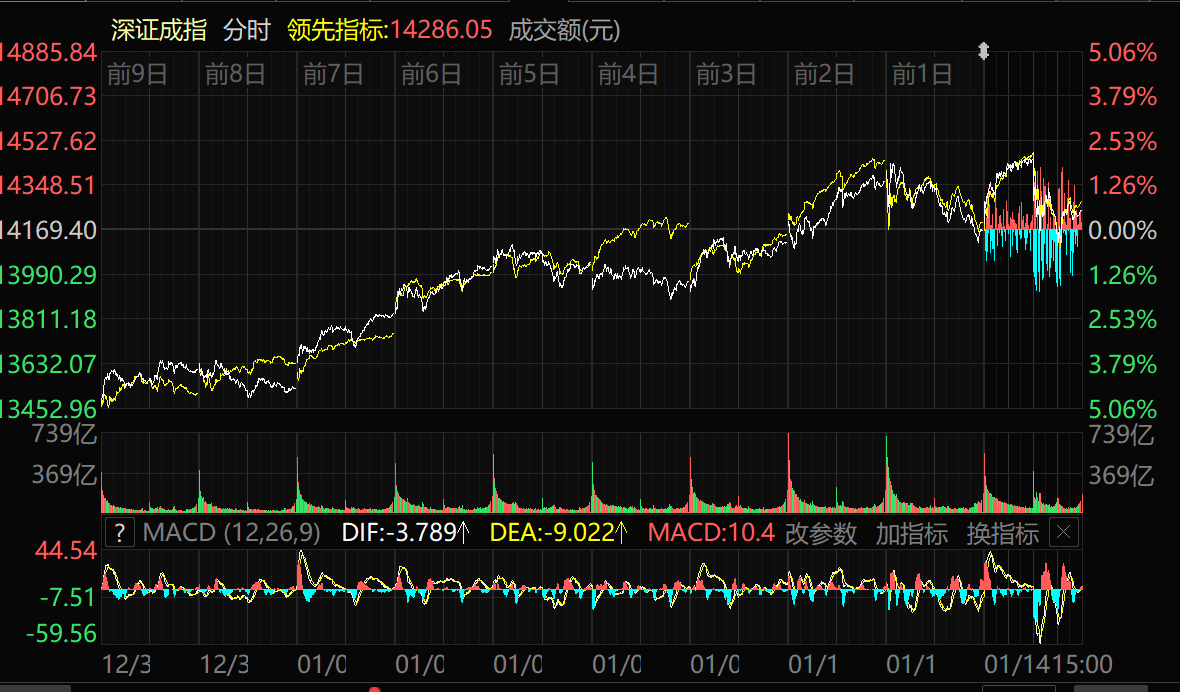1180x692 pixels.
Task: Click the 成交额(元) label
Action: click(x=564, y=30)
